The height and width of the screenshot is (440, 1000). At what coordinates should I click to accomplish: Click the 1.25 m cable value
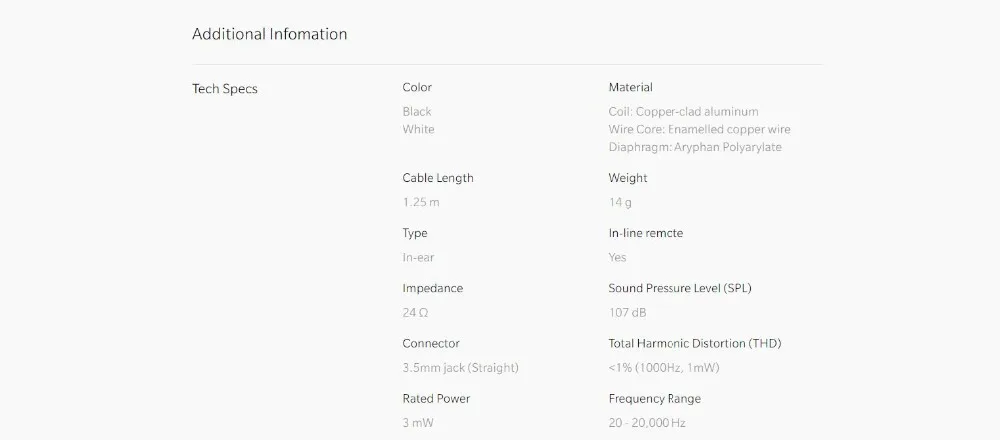[421, 202]
